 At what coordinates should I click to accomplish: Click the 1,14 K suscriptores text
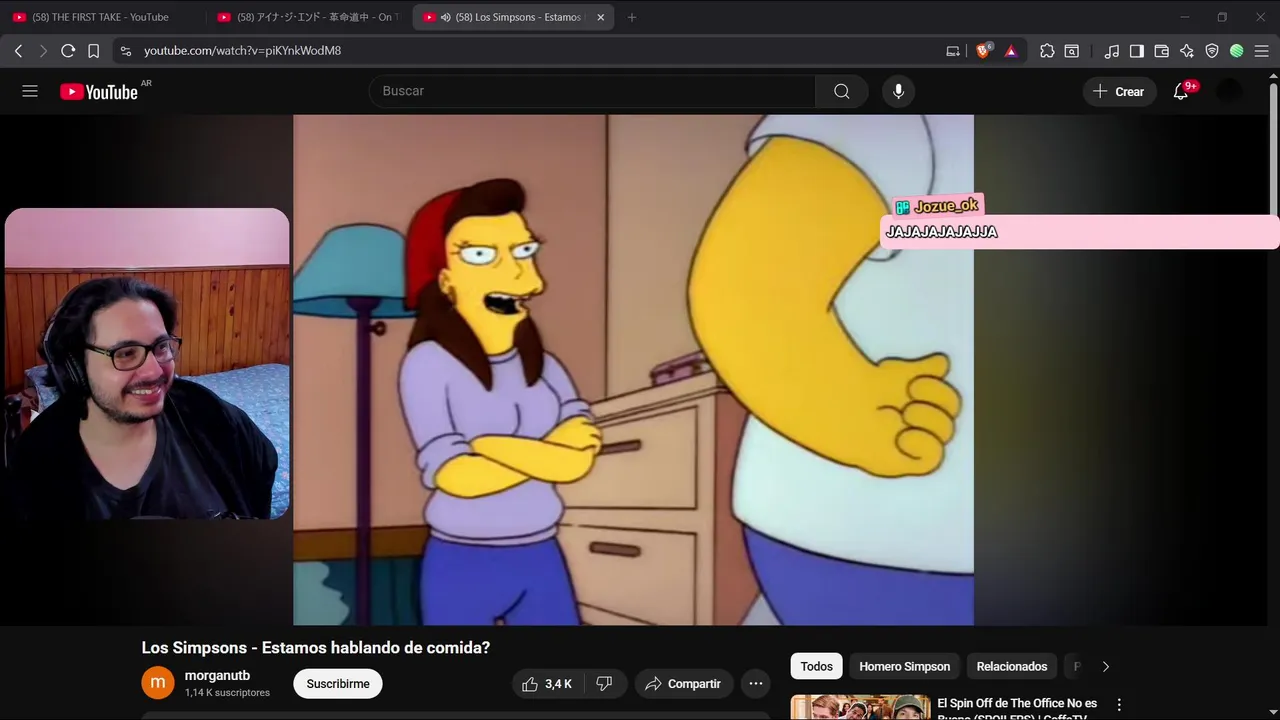[x=227, y=693]
